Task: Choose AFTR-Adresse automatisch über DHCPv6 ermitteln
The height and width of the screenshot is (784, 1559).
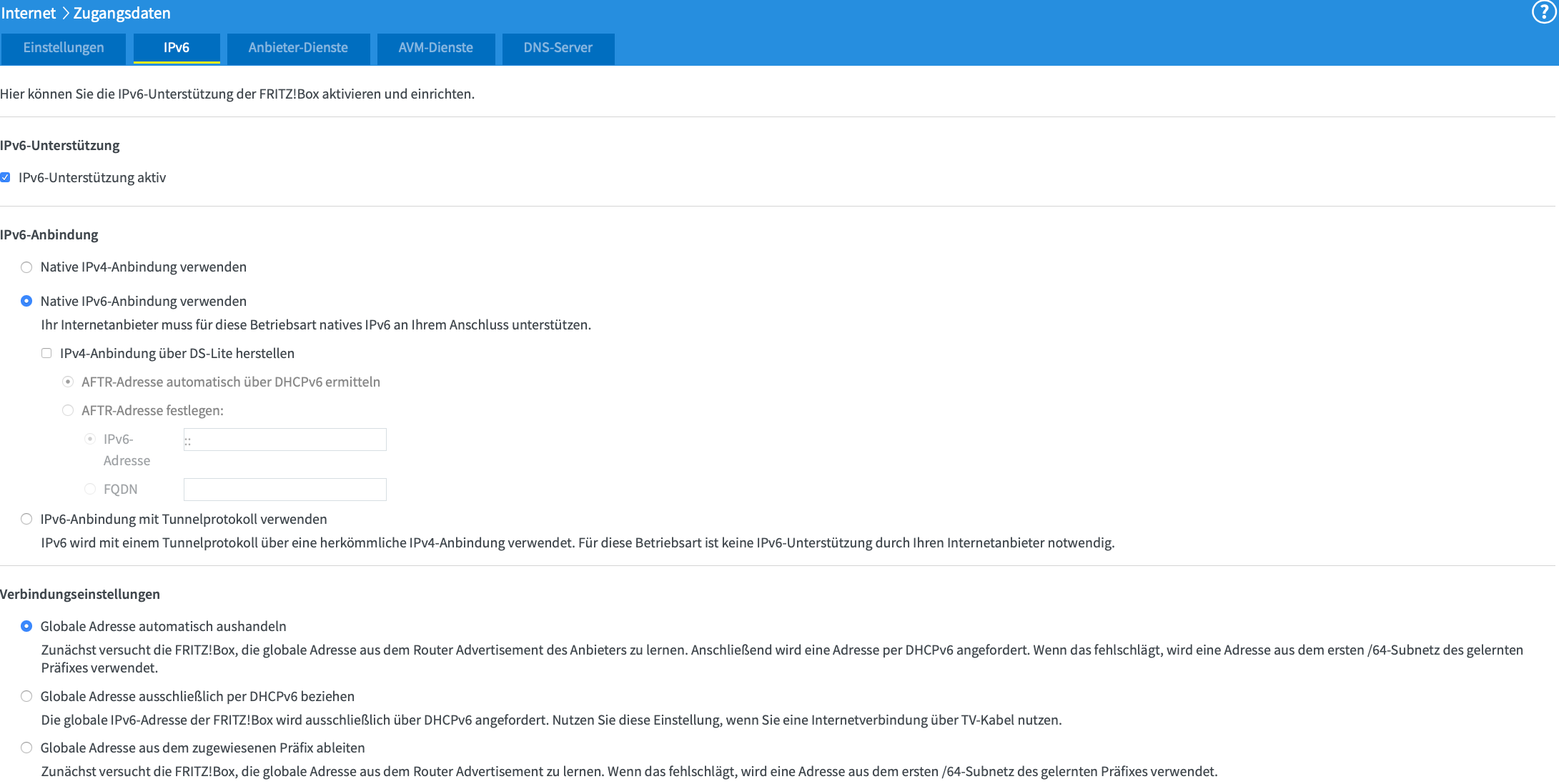Action: [x=68, y=382]
